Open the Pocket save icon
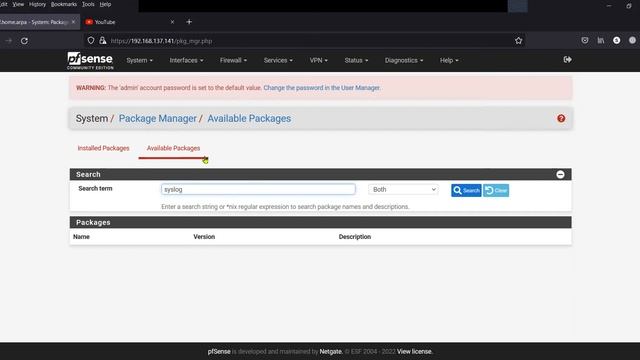 (x=585, y=40)
